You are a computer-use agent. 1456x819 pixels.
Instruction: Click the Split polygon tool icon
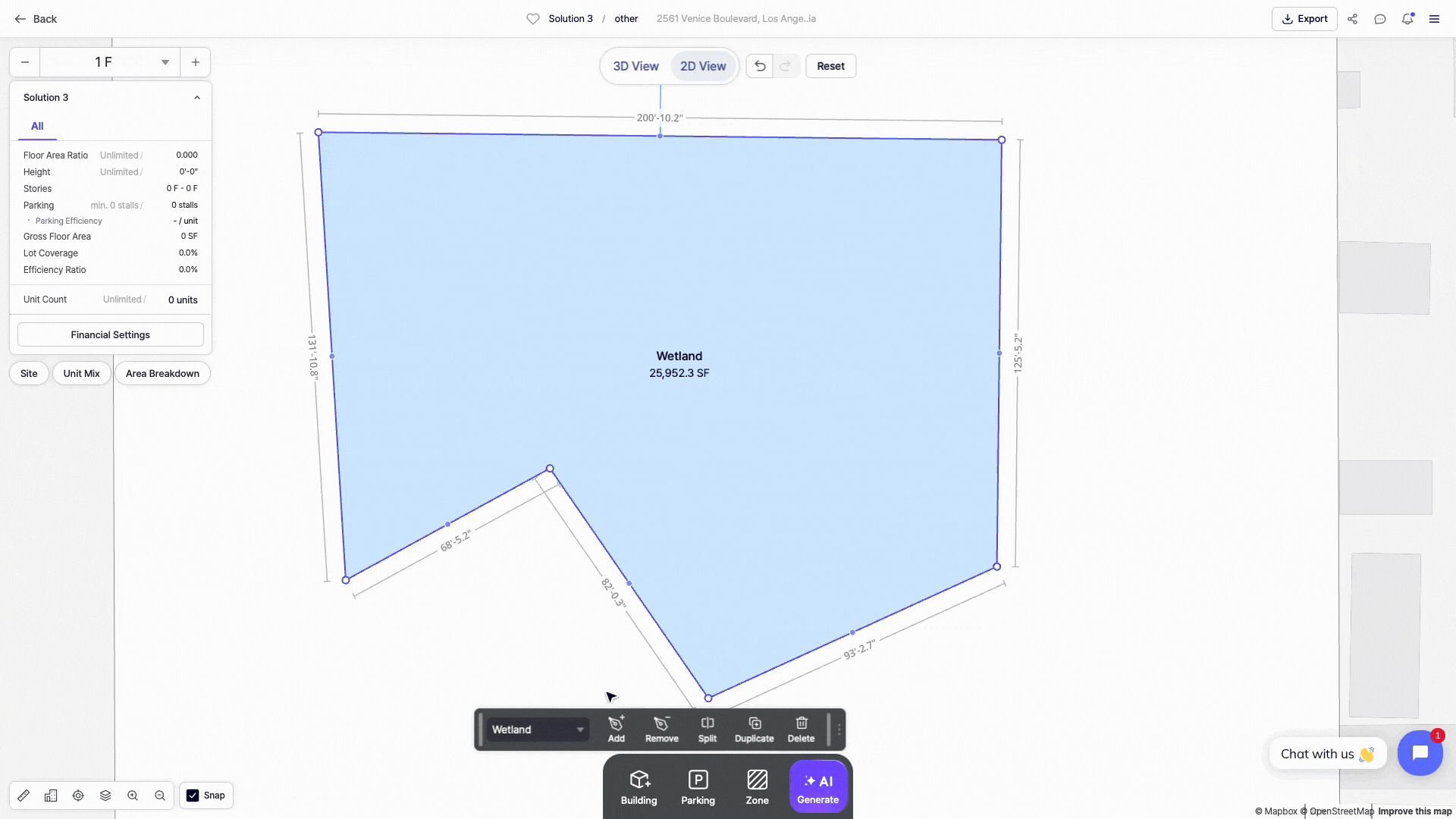point(707,729)
